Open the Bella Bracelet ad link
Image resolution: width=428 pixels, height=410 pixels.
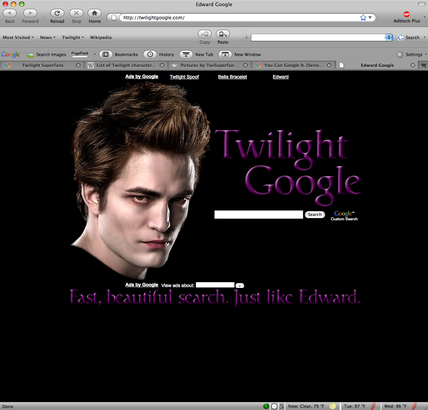pos(232,77)
